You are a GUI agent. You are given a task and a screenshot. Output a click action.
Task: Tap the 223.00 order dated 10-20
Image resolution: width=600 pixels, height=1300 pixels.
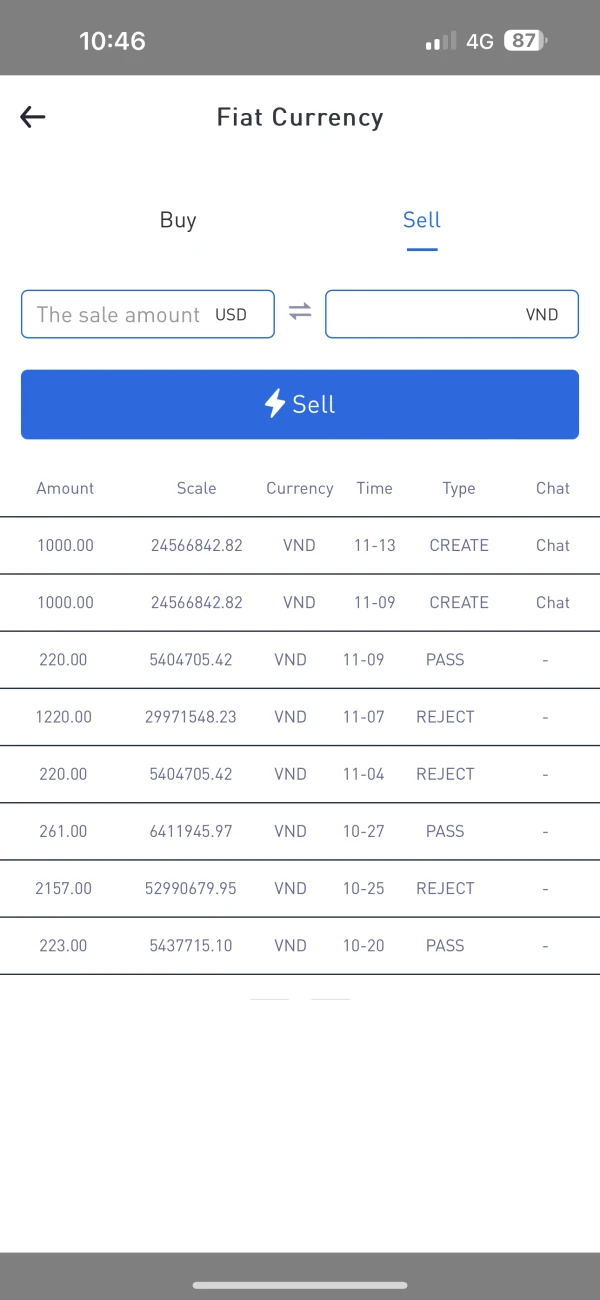(x=300, y=945)
